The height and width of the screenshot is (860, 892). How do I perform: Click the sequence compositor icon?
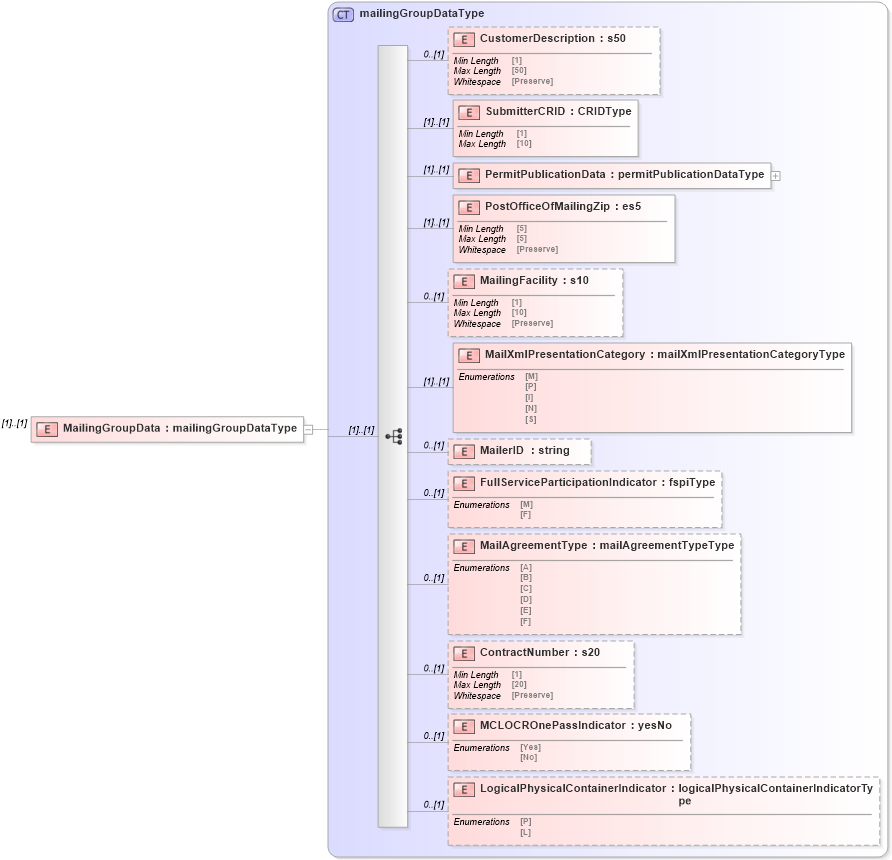pos(396,435)
